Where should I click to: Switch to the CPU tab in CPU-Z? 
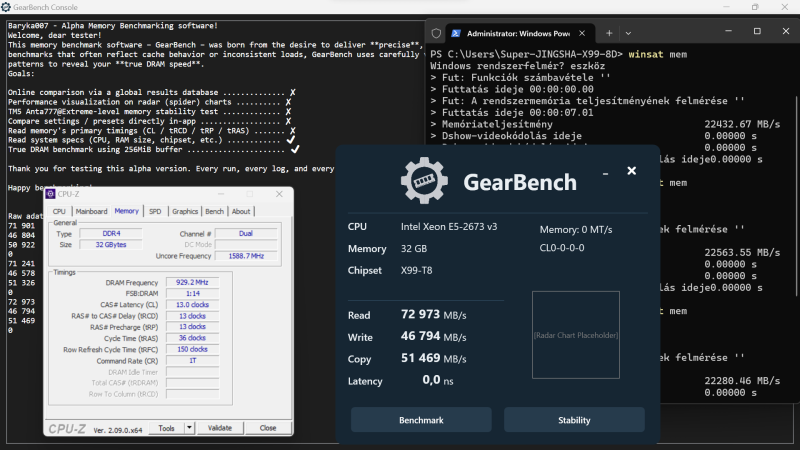[59, 211]
